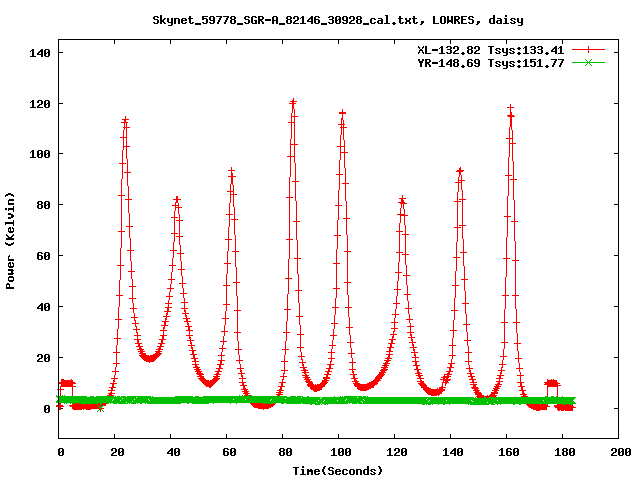
Task: Click the y-axis tick label 140
Action: click(x=40, y=53)
